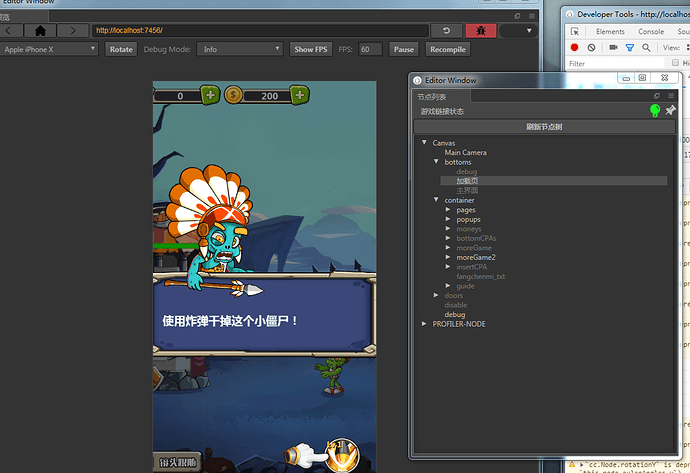Click the Recompile button
Viewport: 690px width, 473px height.
pyautogui.click(x=448, y=49)
